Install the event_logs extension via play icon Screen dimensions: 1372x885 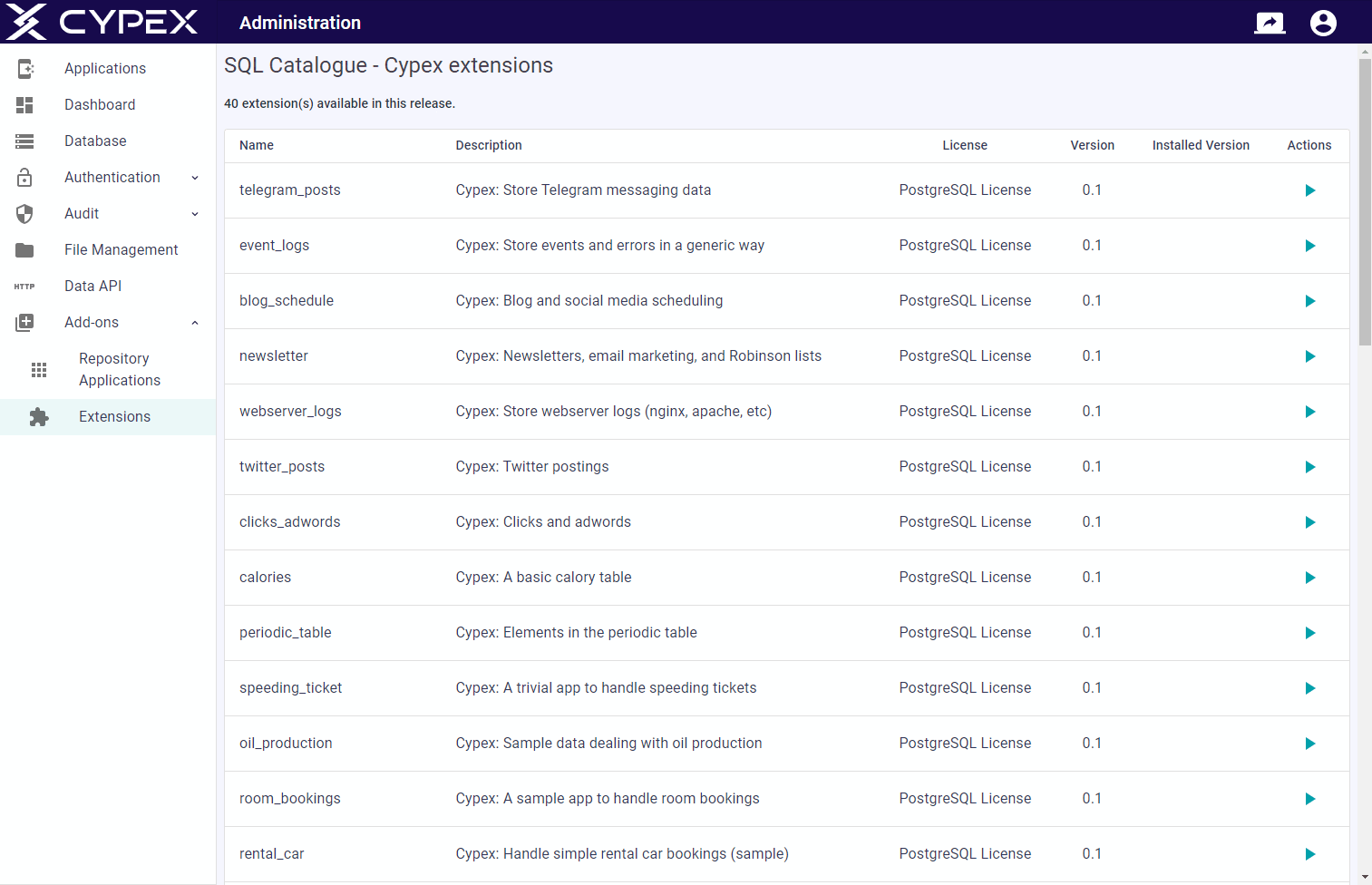coord(1309,246)
